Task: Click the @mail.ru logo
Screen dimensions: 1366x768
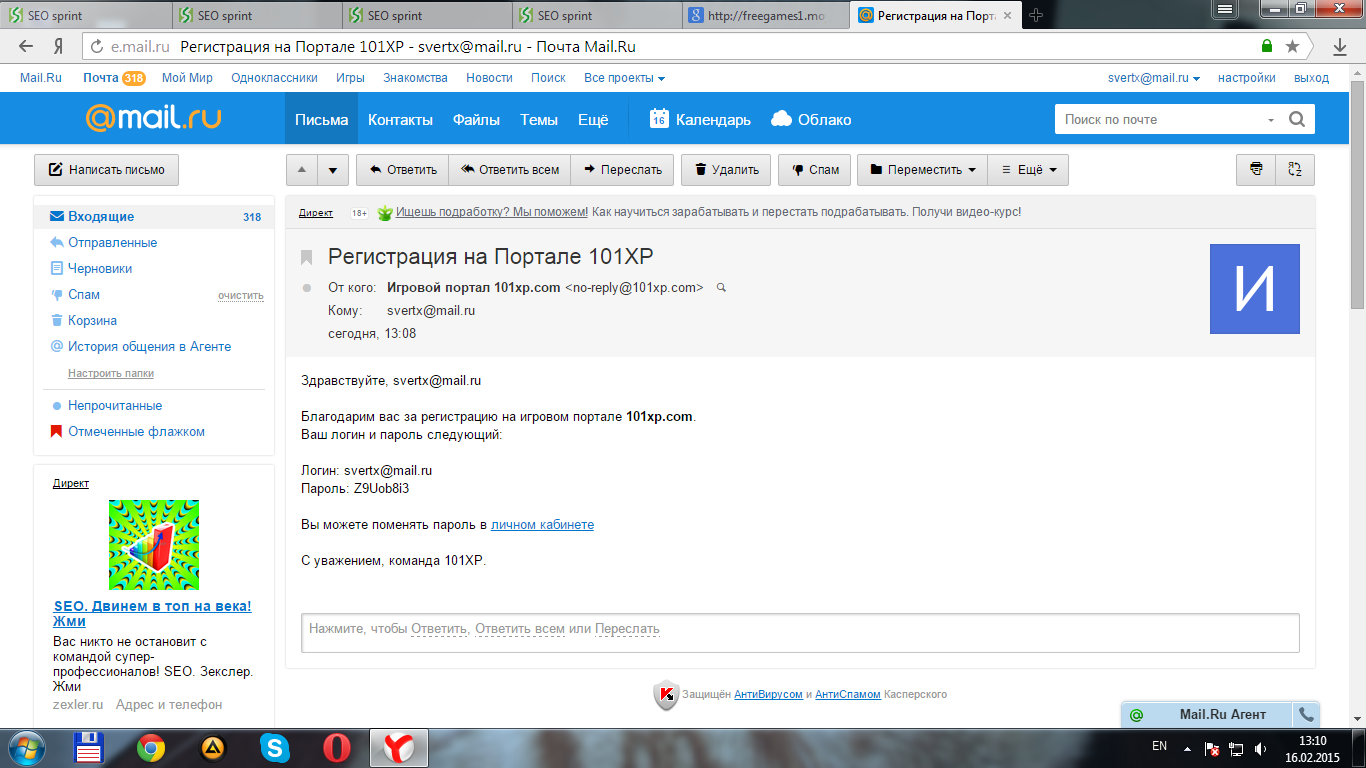Action: pos(153,118)
